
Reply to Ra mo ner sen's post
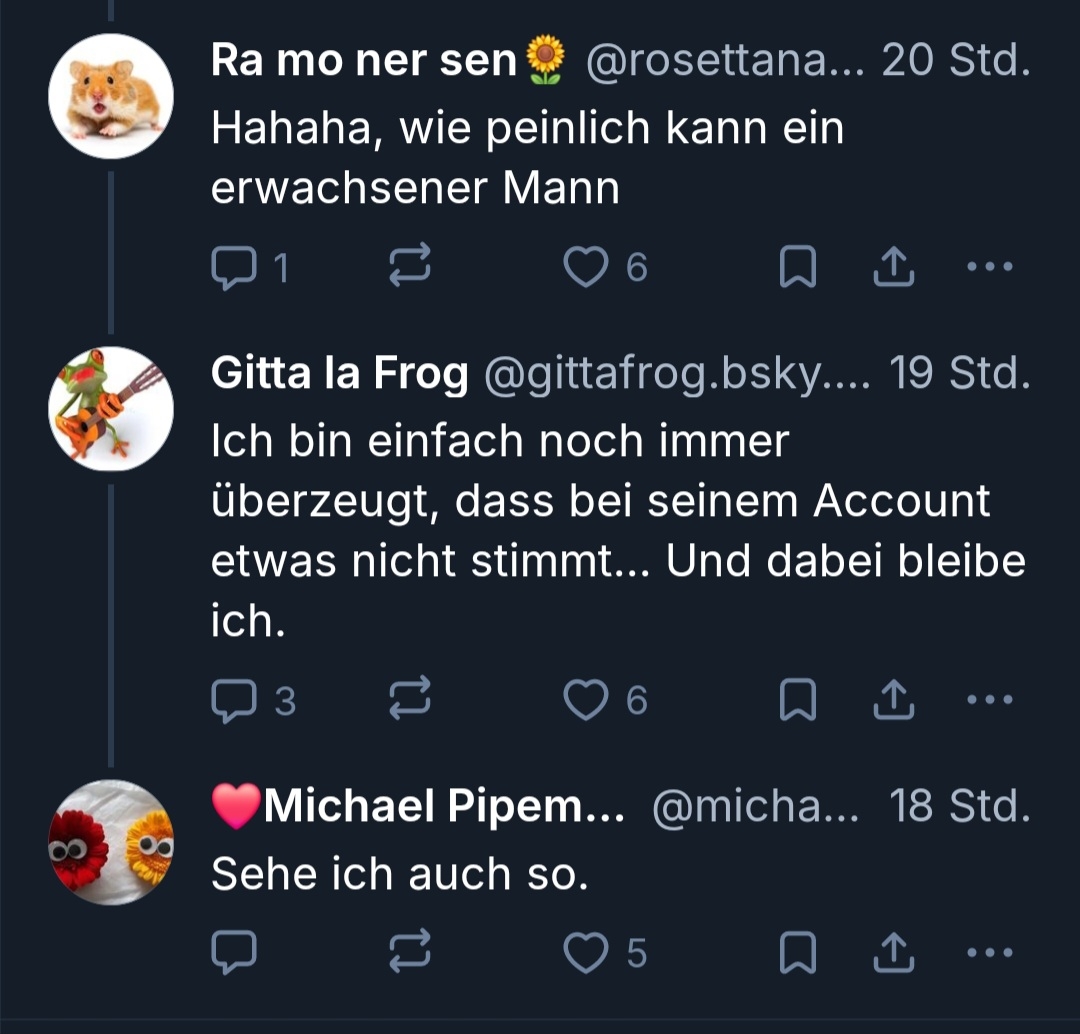pyautogui.click(x=234, y=267)
